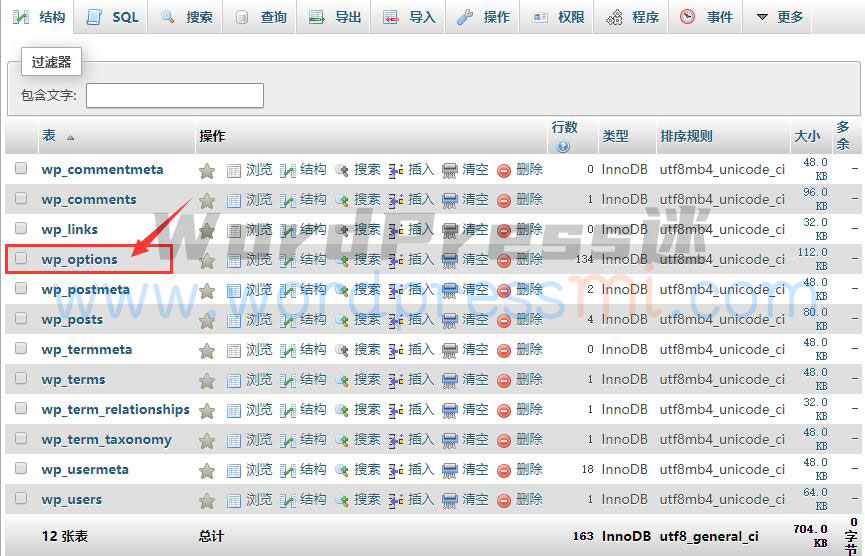865x556 pixels.
Task: Check the wp_options table checkbox
Action: 21,258
